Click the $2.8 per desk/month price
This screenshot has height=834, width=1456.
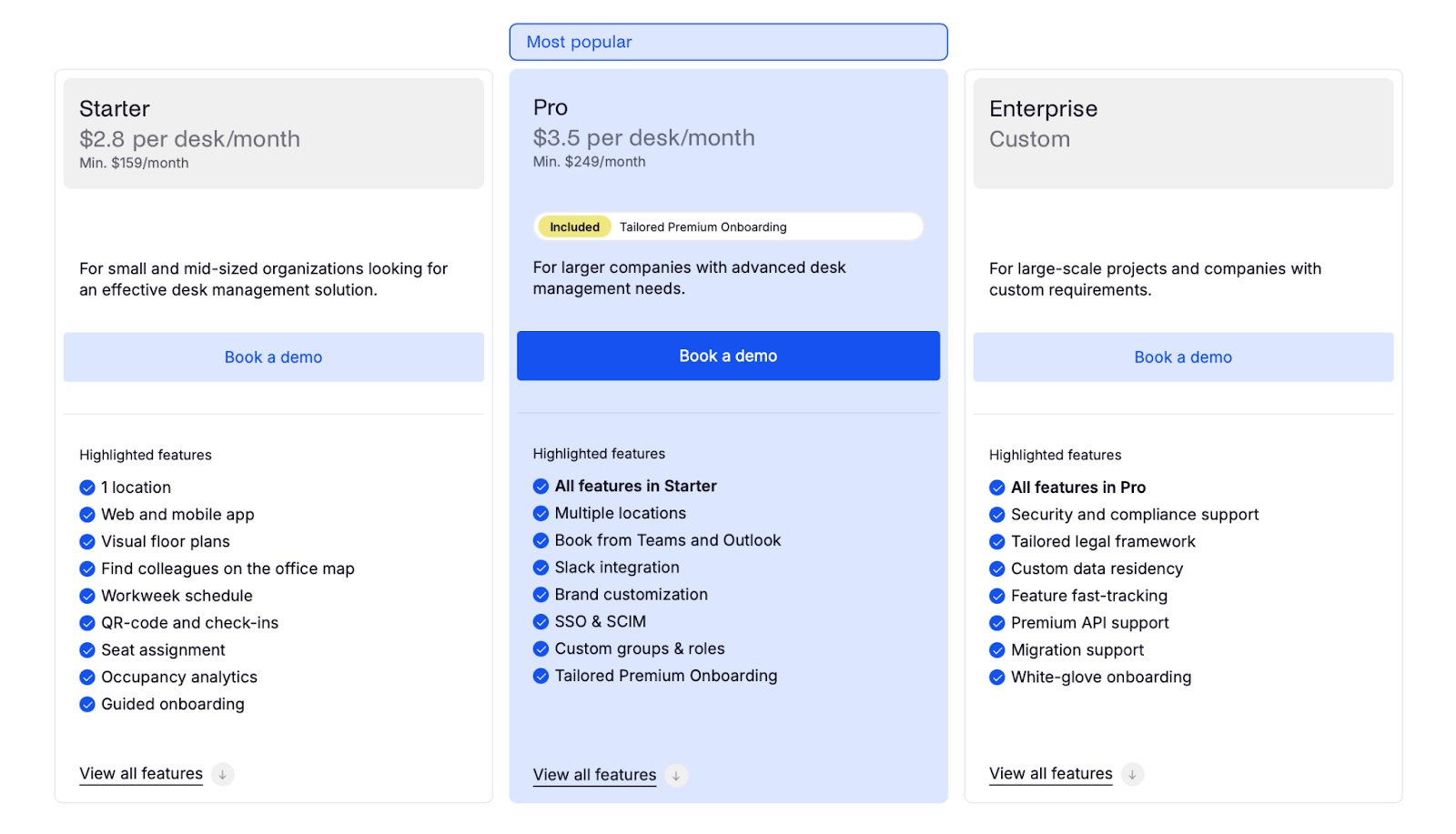tap(189, 139)
